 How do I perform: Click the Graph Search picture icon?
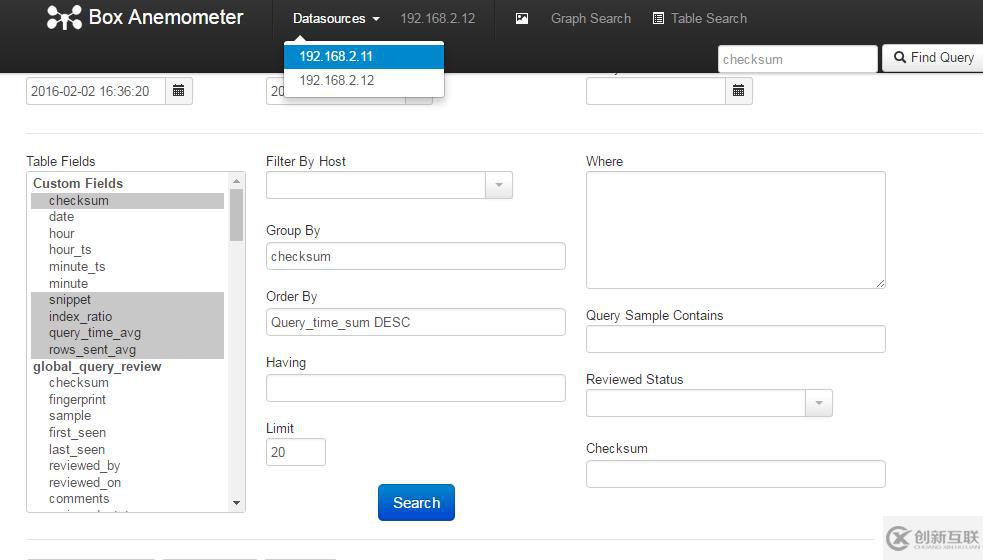click(522, 19)
